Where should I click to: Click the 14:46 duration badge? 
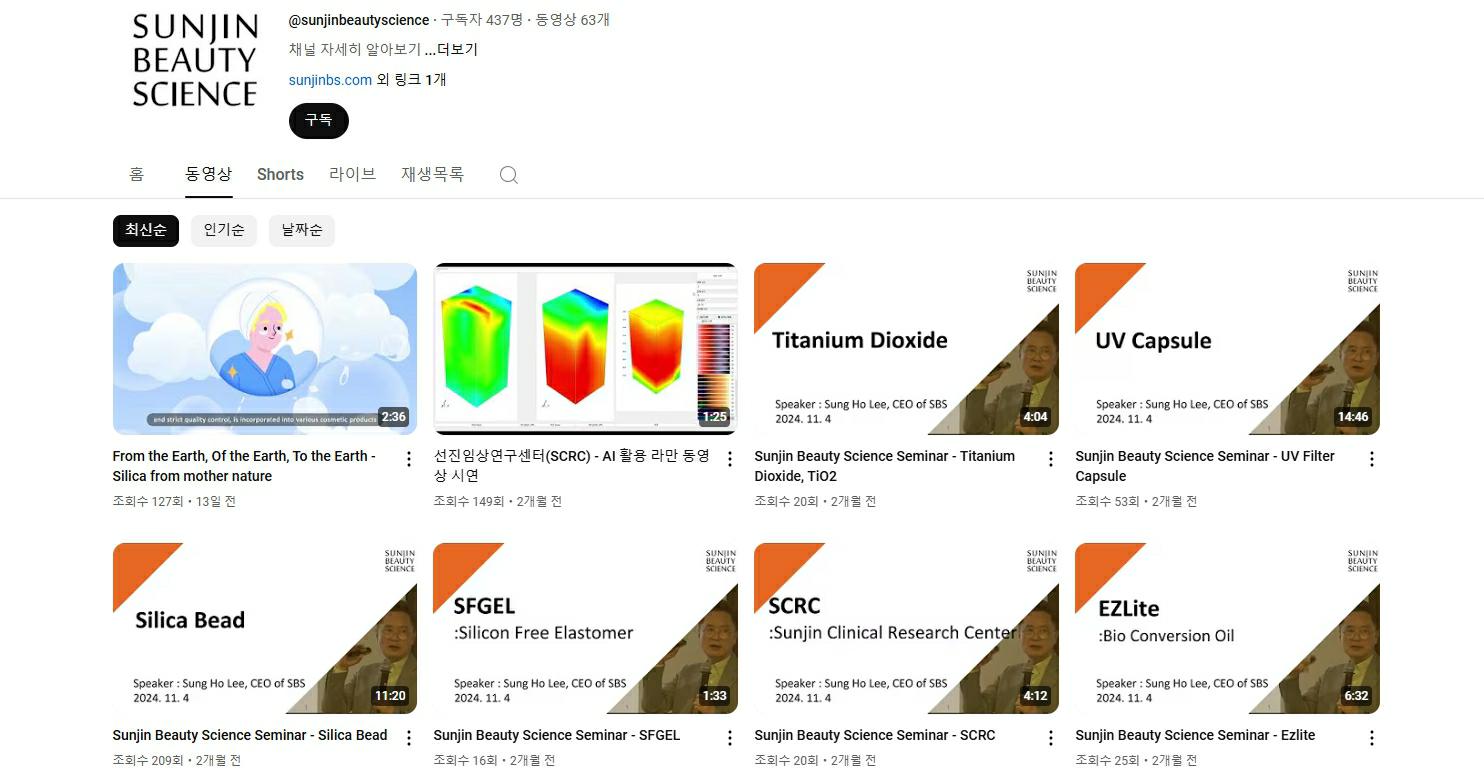(x=1353, y=417)
